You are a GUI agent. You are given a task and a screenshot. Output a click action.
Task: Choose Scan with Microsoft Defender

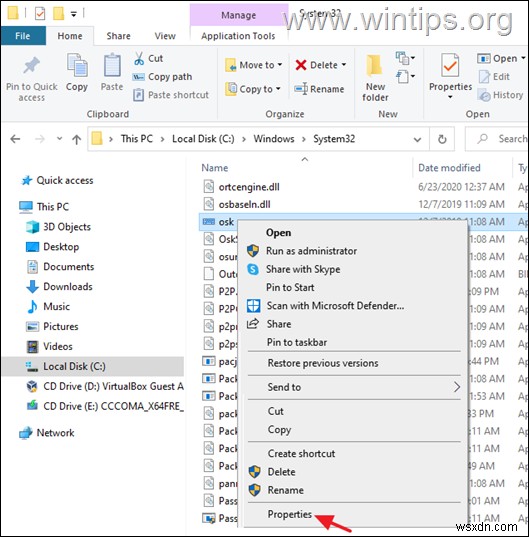pyautogui.click(x=335, y=305)
